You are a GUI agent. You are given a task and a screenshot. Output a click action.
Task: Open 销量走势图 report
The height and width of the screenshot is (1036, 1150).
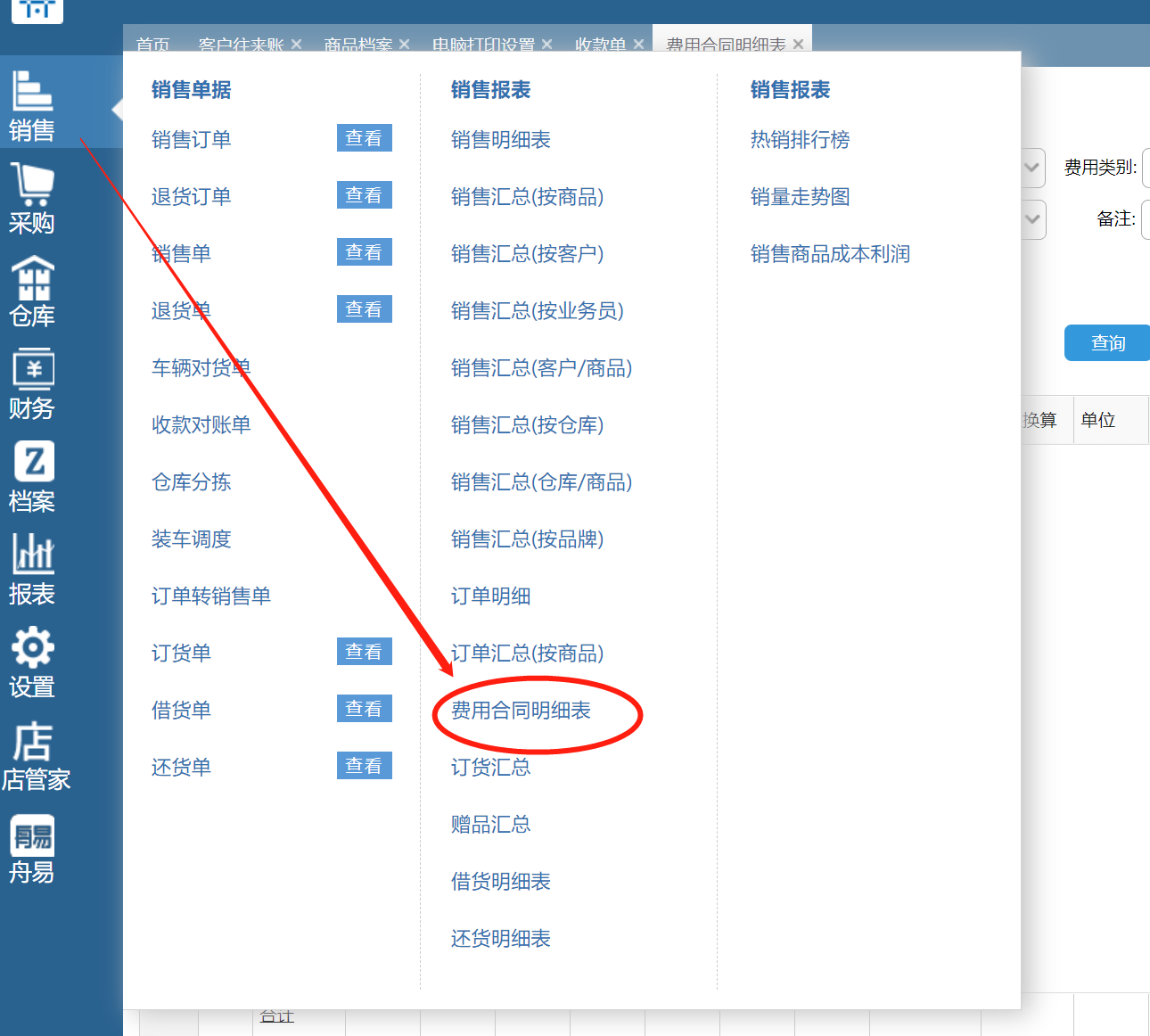801,197
